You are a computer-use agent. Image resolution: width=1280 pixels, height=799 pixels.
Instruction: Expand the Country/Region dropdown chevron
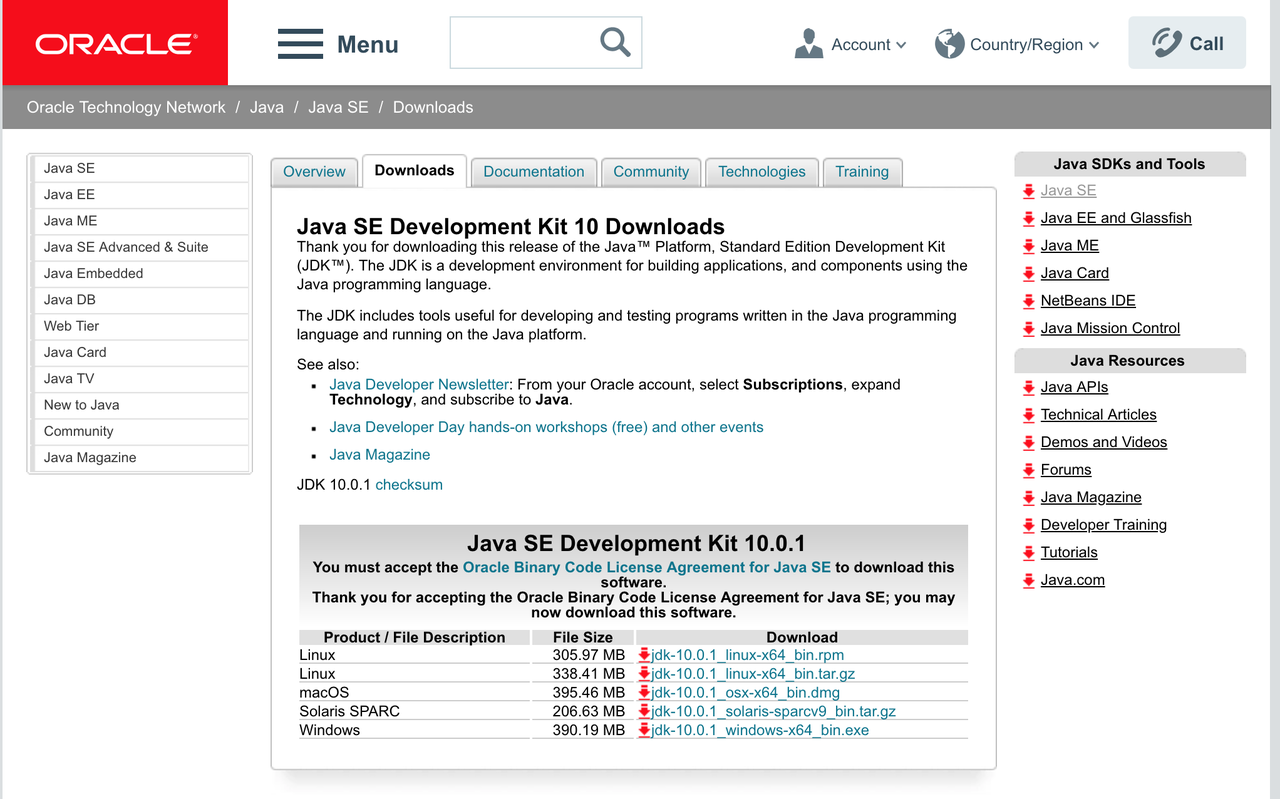pyautogui.click(x=1093, y=45)
